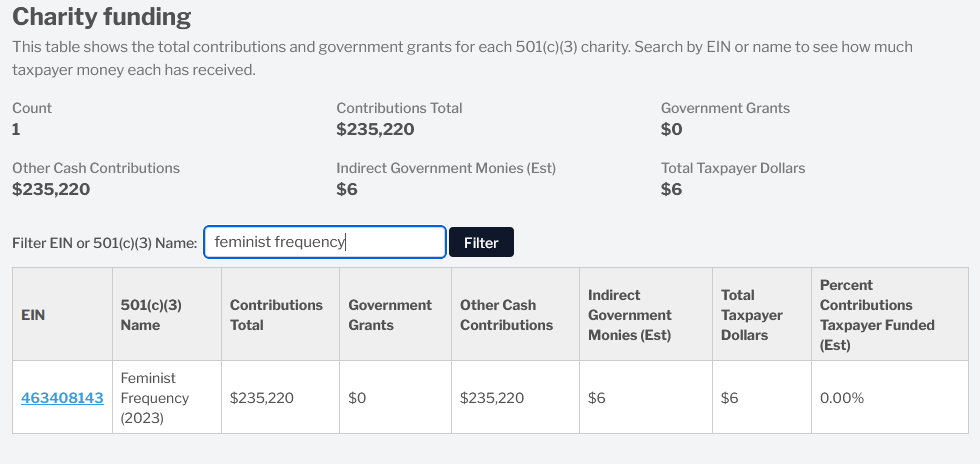This screenshot has width=980, height=464.
Task: Click the EIN column header
Action: pos(33,315)
